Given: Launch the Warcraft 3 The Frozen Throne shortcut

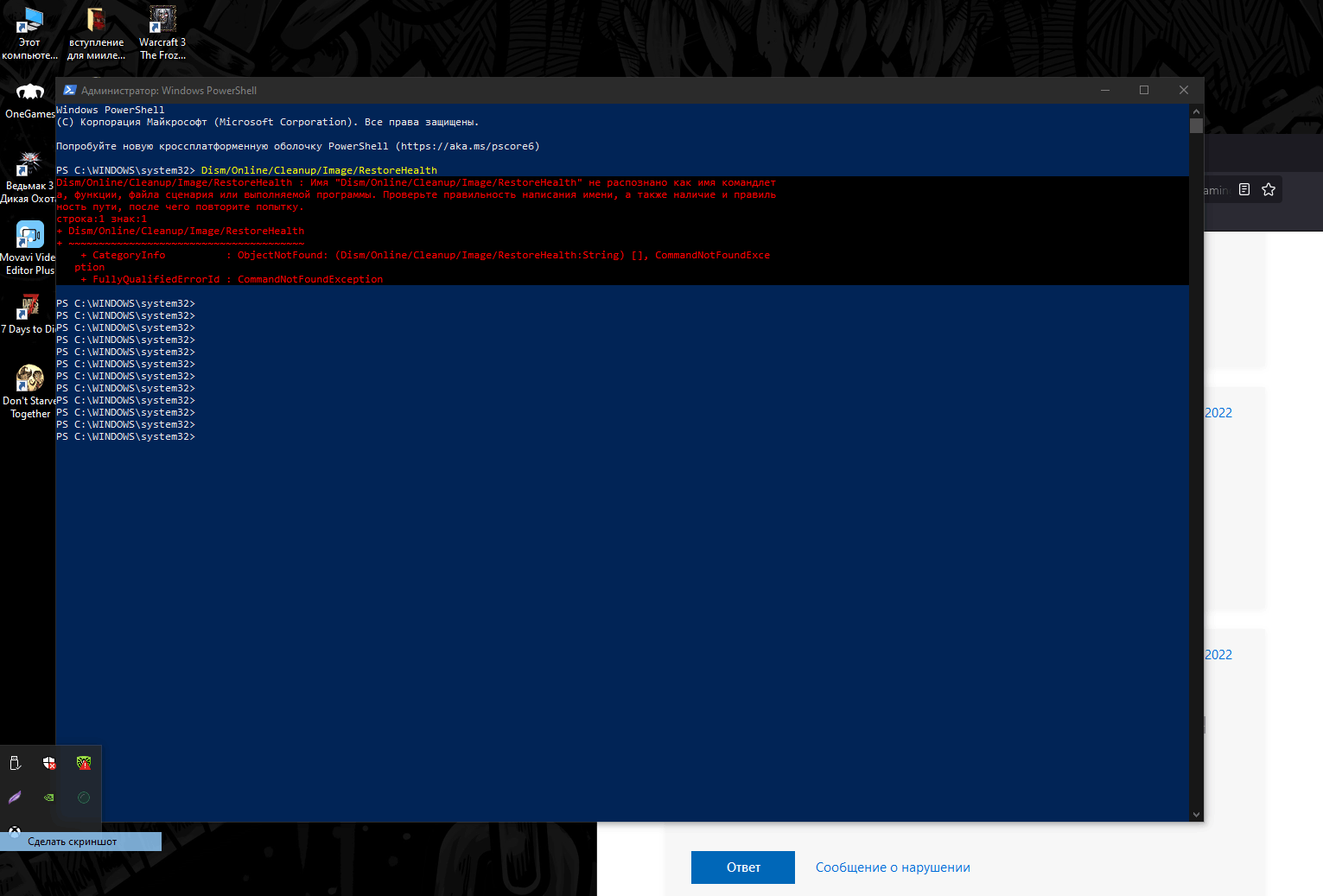Looking at the screenshot, I should pyautogui.click(x=162, y=33).
